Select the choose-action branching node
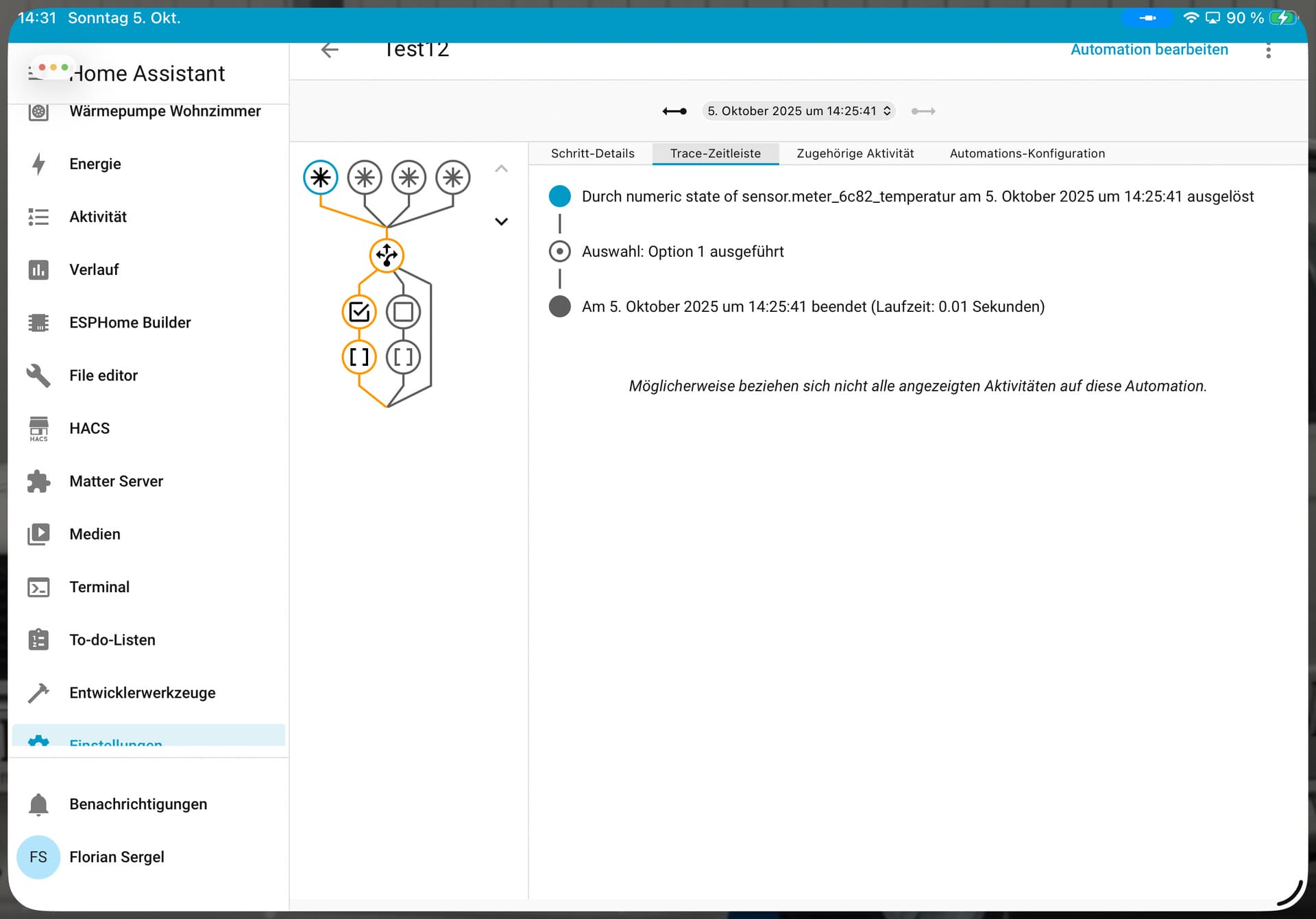Image resolution: width=1316 pixels, height=919 pixels. coord(387,255)
